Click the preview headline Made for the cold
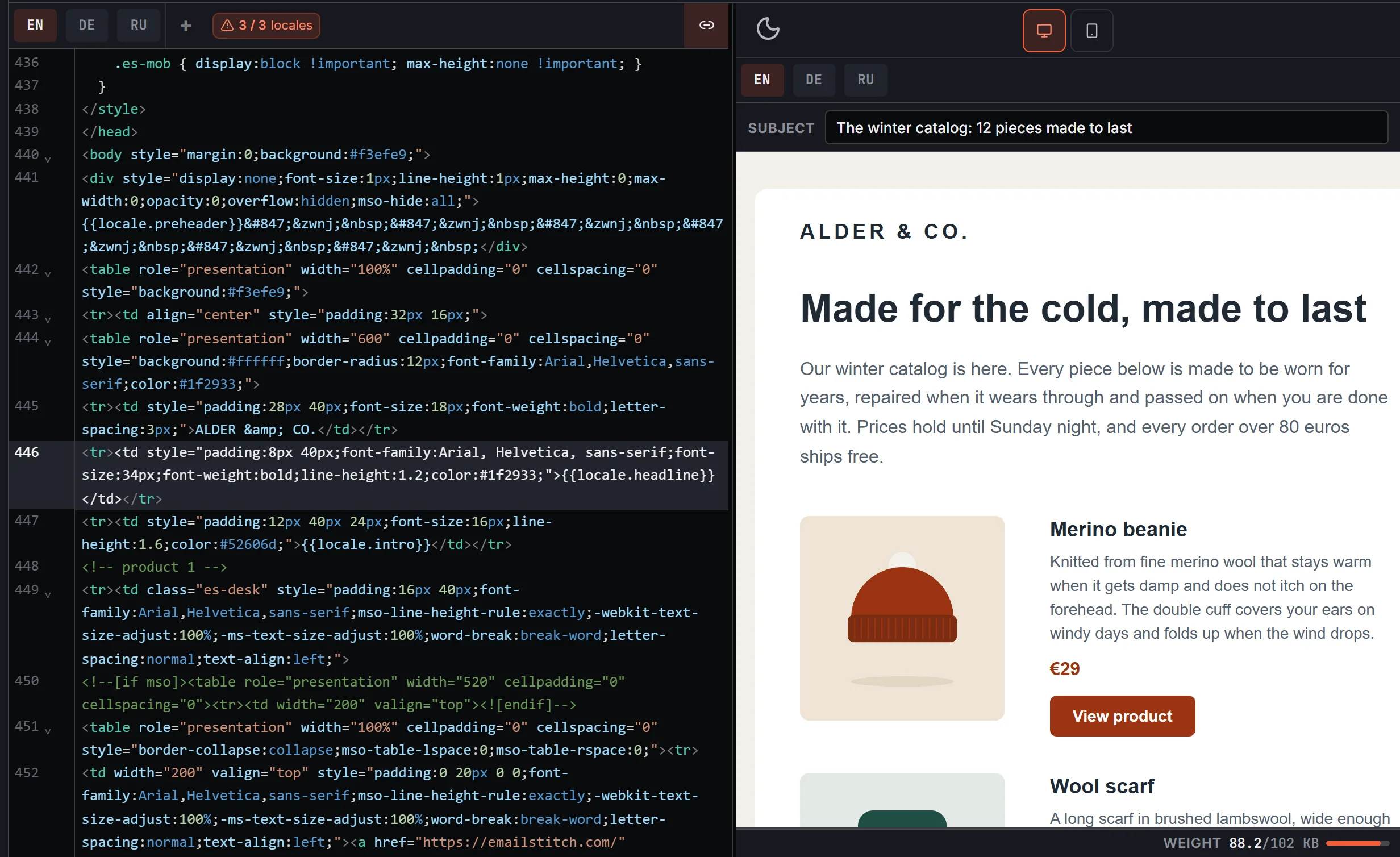This screenshot has width=1400, height=857. point(1083,309)
